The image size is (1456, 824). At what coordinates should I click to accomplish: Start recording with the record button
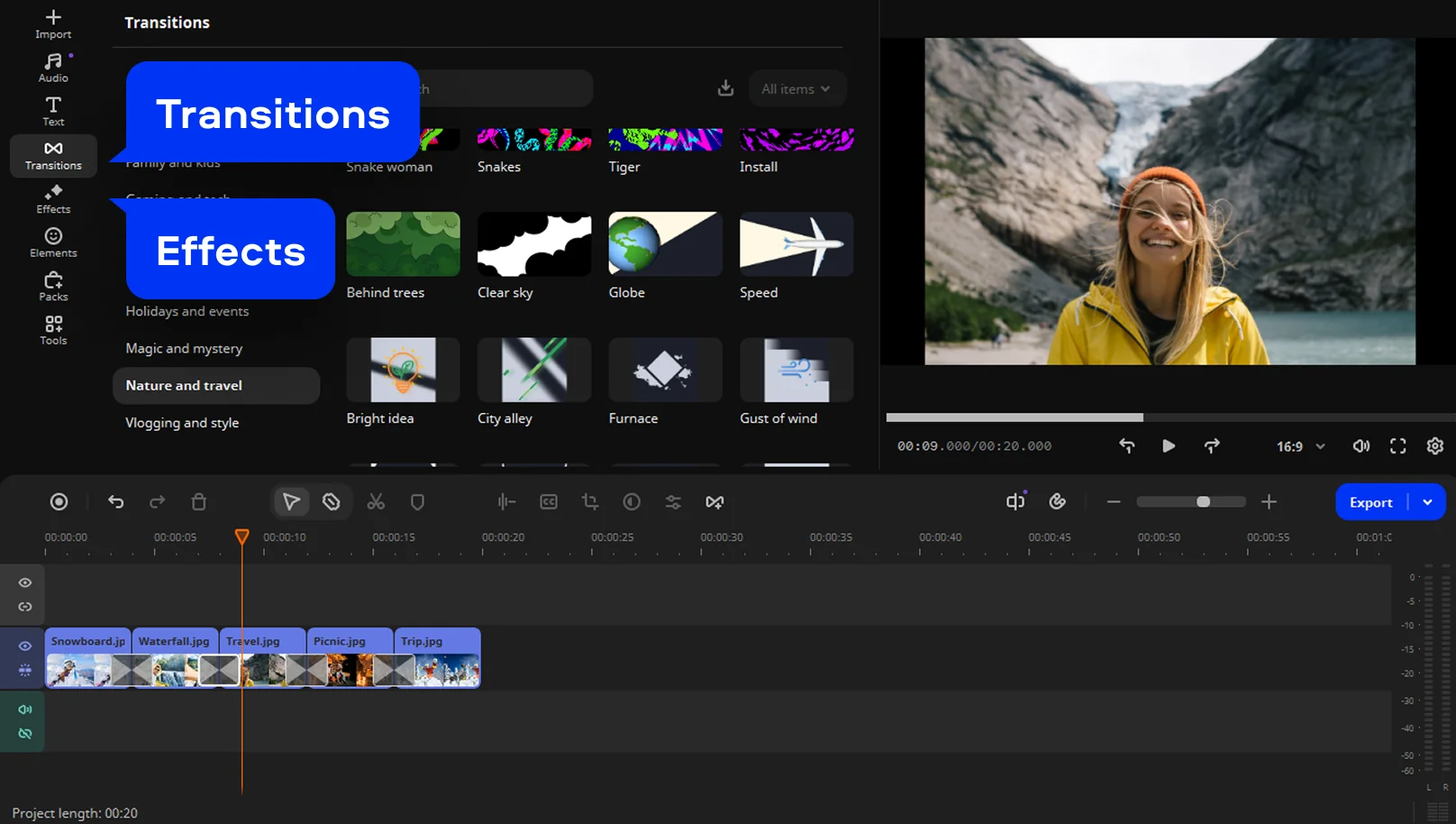pos(59,502)
